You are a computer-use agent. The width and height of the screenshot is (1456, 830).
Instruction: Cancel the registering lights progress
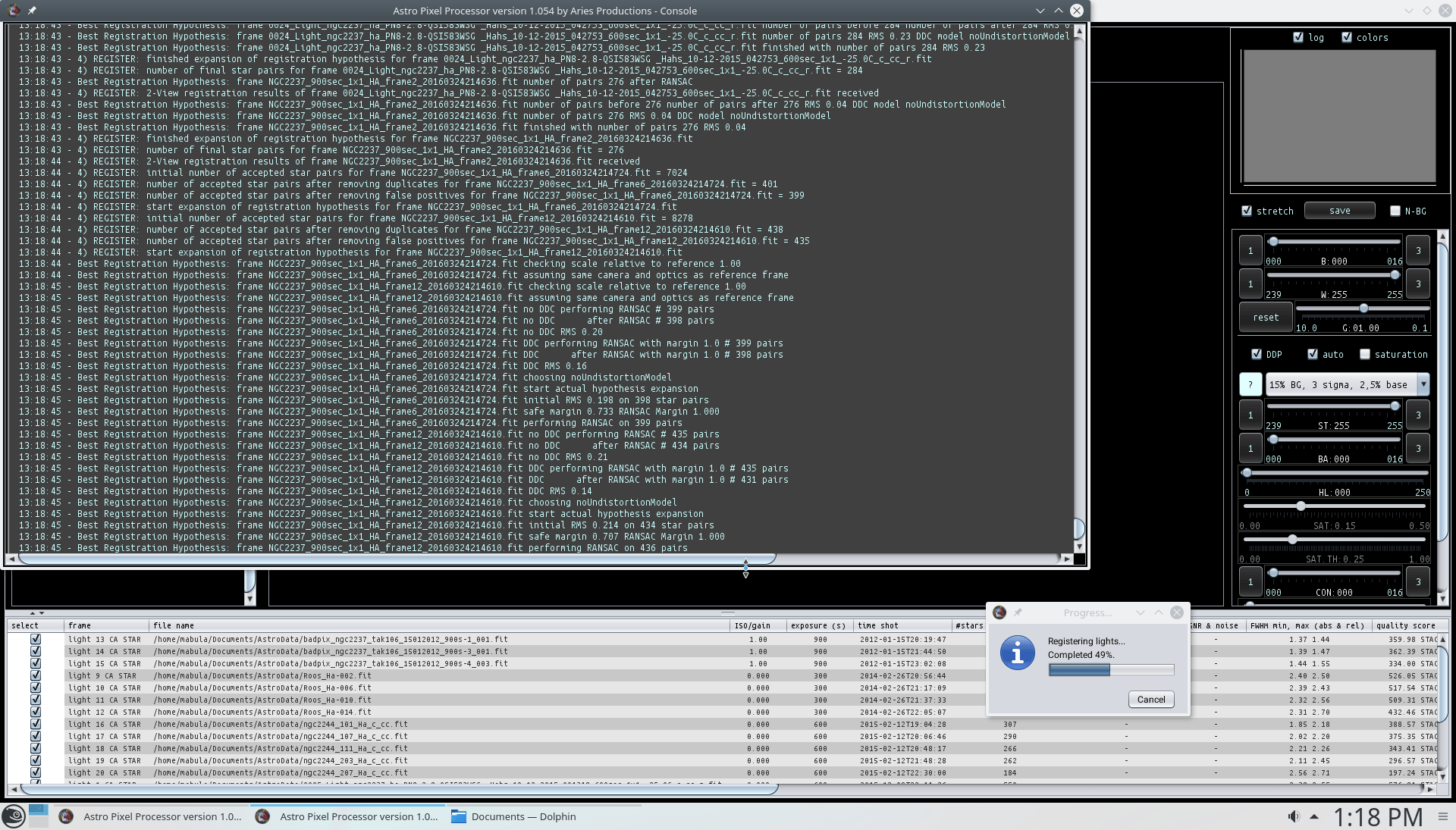click(1150, 700)
